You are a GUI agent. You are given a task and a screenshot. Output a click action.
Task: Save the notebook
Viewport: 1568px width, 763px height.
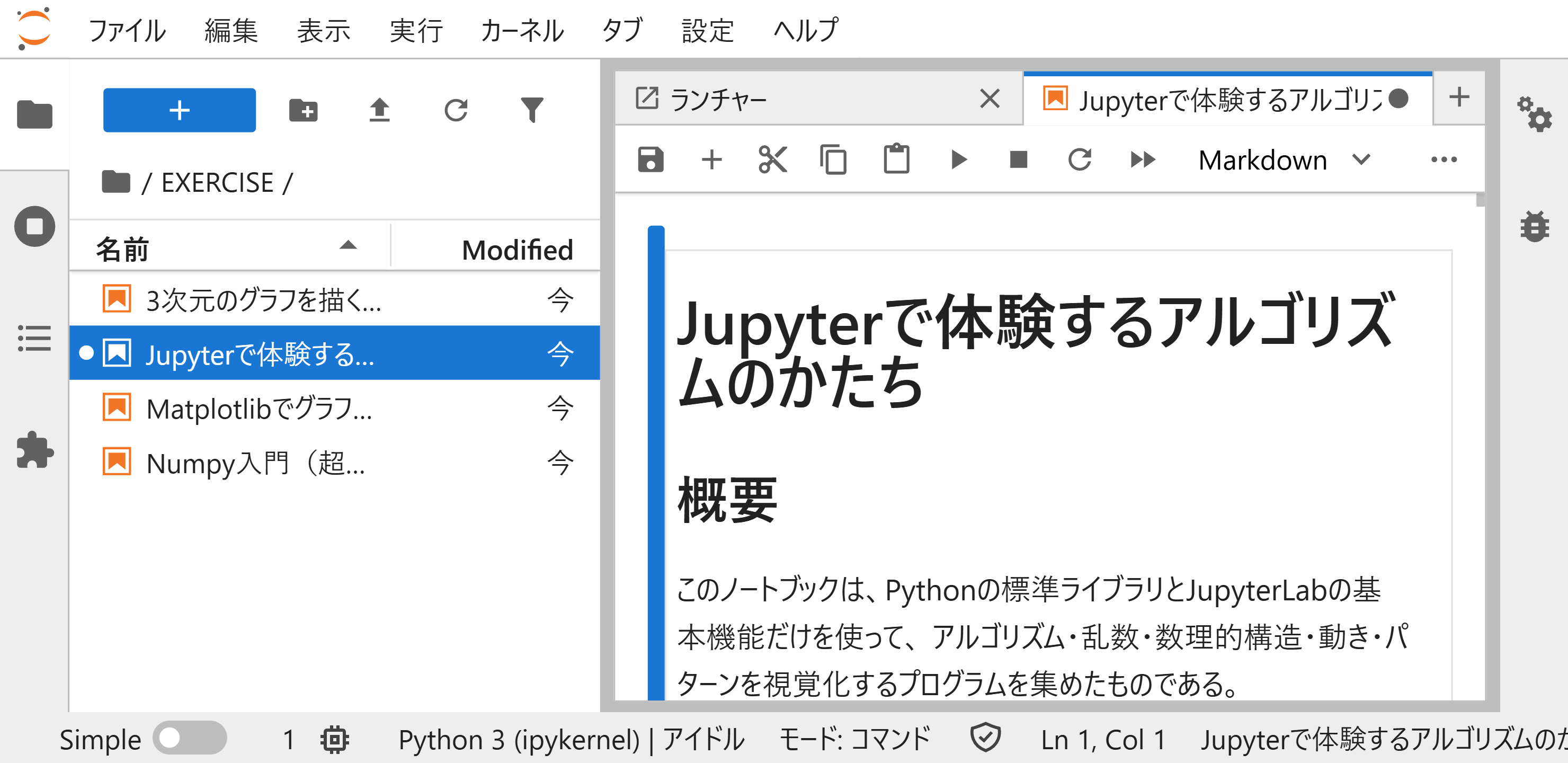click(652, 159)
